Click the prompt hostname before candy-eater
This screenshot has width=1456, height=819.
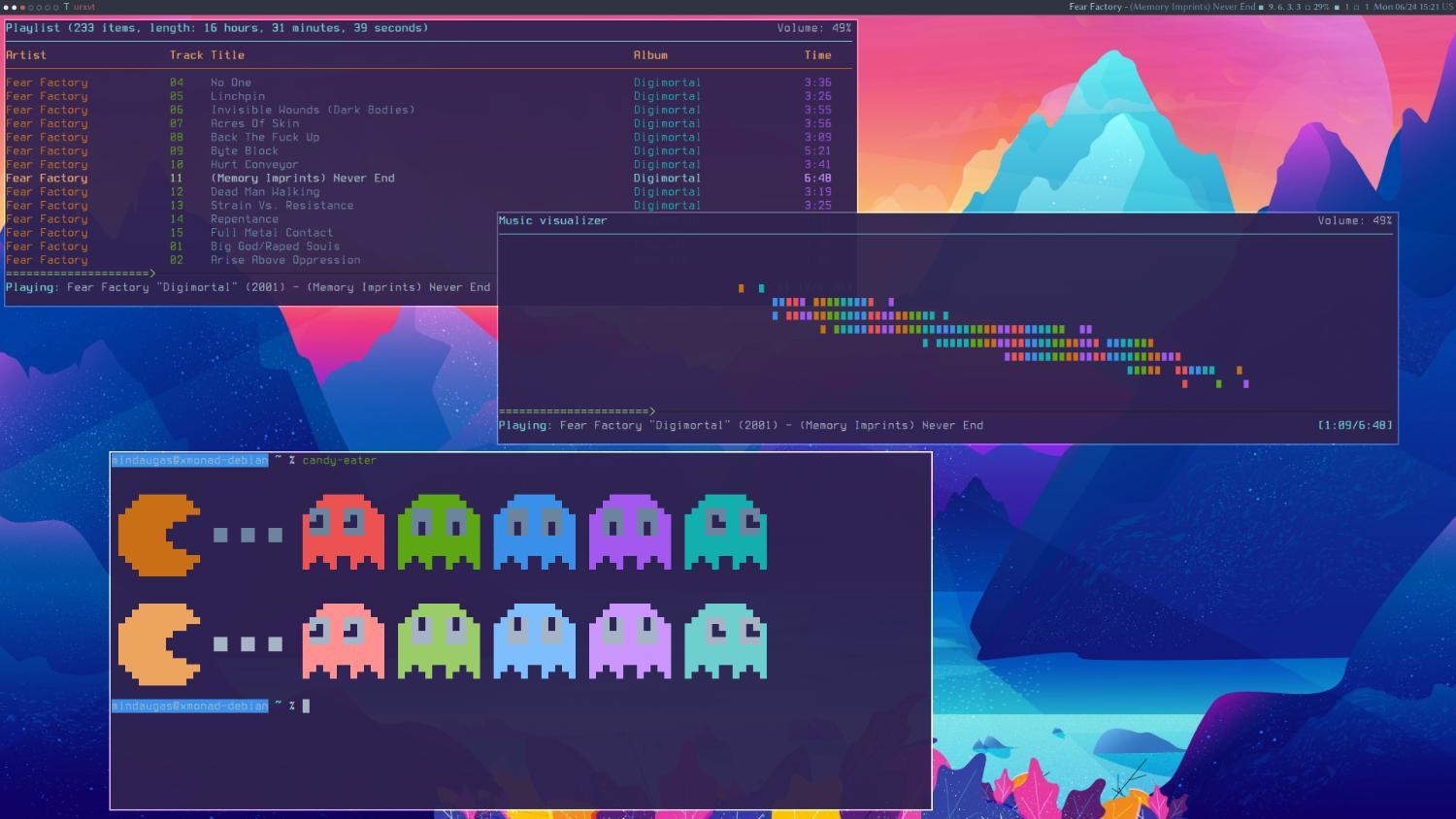click(x=189, y=460)
